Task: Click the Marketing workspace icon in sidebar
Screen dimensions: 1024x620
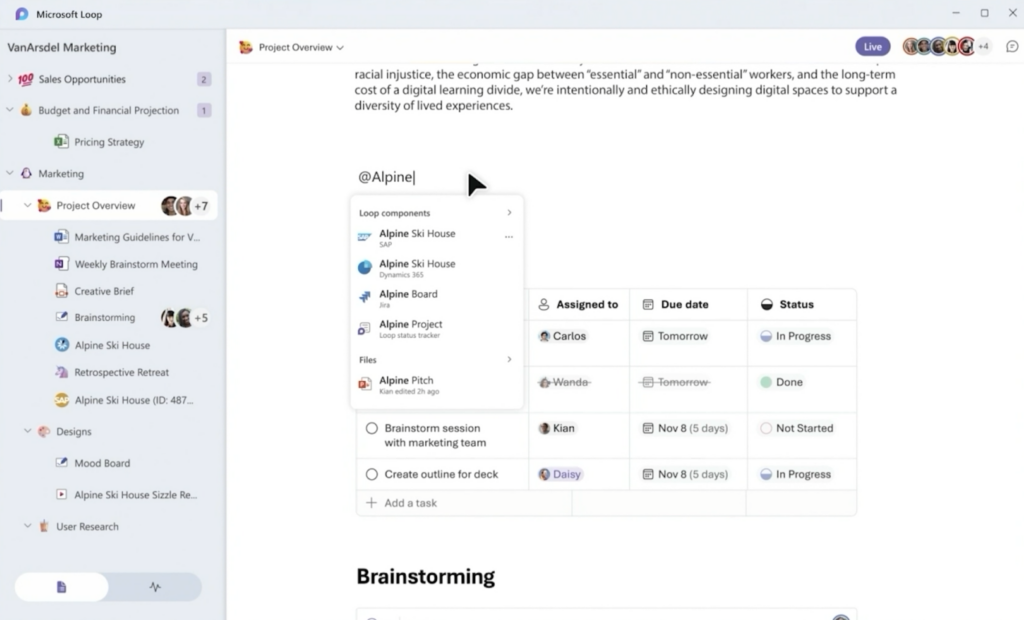Action: (26, 173)
